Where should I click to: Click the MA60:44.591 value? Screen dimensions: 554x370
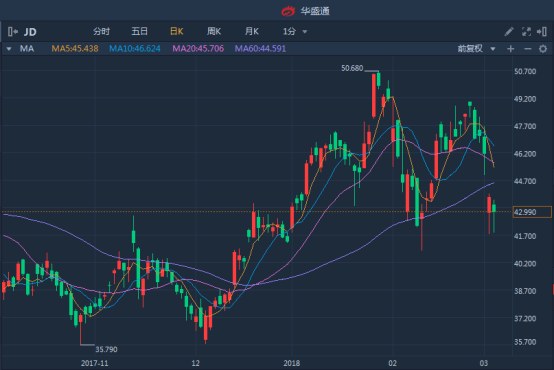[260, 48]
